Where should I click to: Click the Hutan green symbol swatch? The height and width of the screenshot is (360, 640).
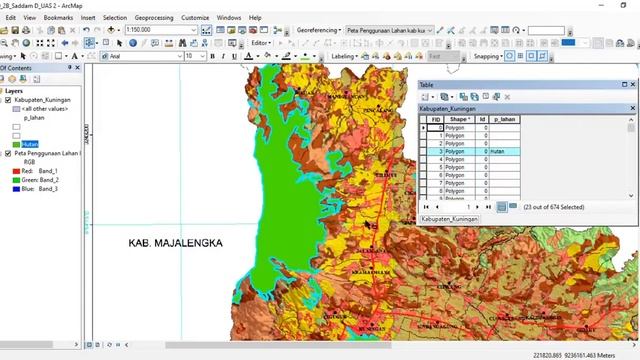click(x=16, y=144)
